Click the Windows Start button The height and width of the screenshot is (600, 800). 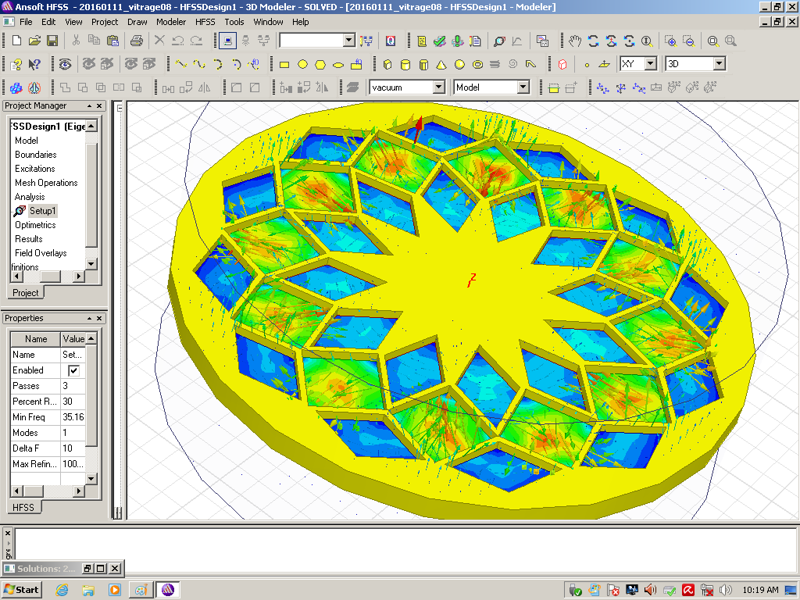click(x=22, y=589)
